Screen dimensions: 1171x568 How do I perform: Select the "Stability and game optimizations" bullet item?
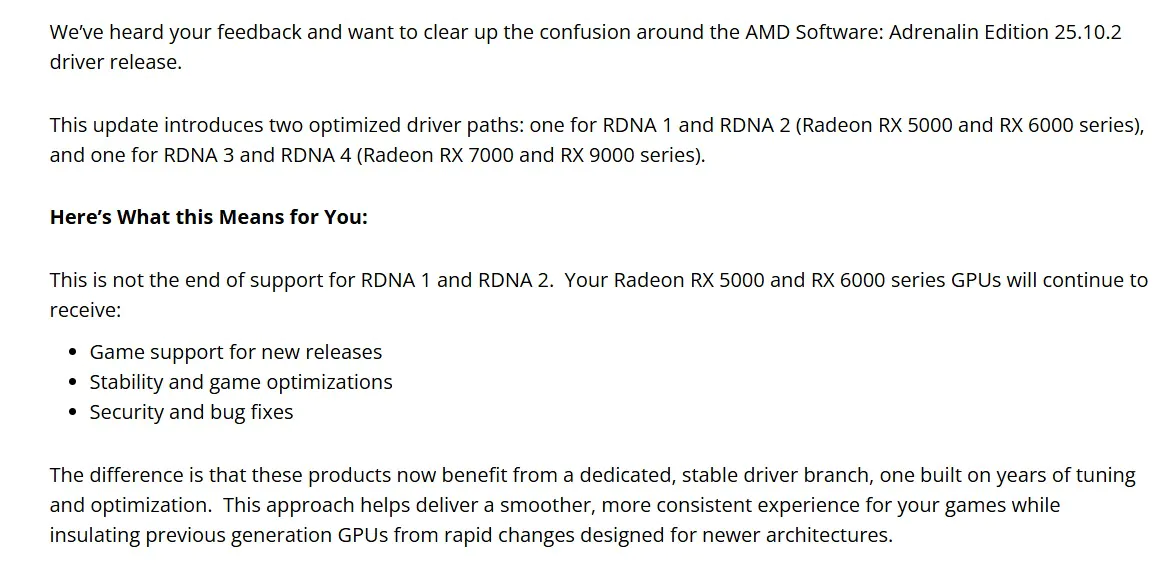point(241,382)
